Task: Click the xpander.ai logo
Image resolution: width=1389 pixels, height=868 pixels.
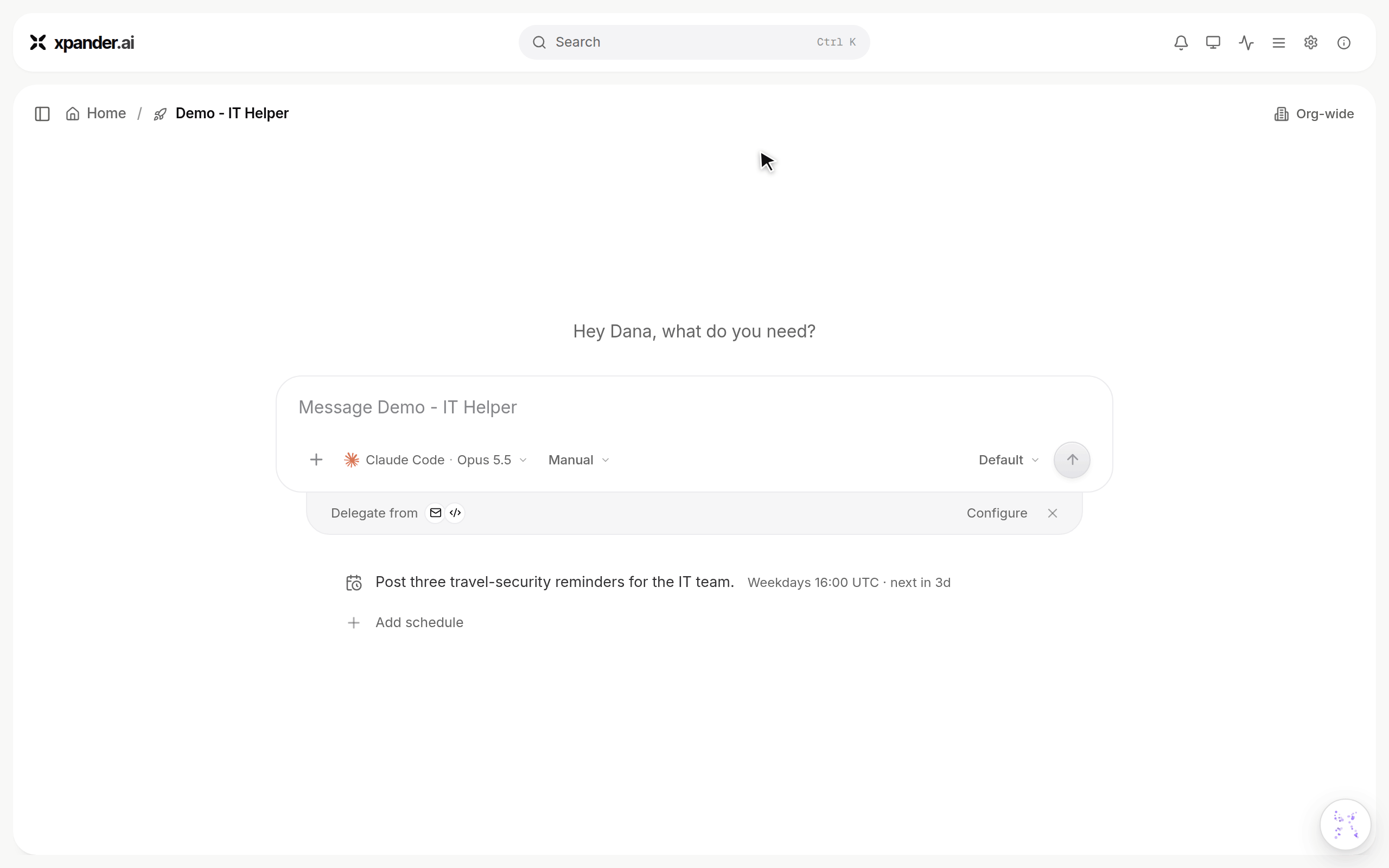Action: click(x=82, y=42)
